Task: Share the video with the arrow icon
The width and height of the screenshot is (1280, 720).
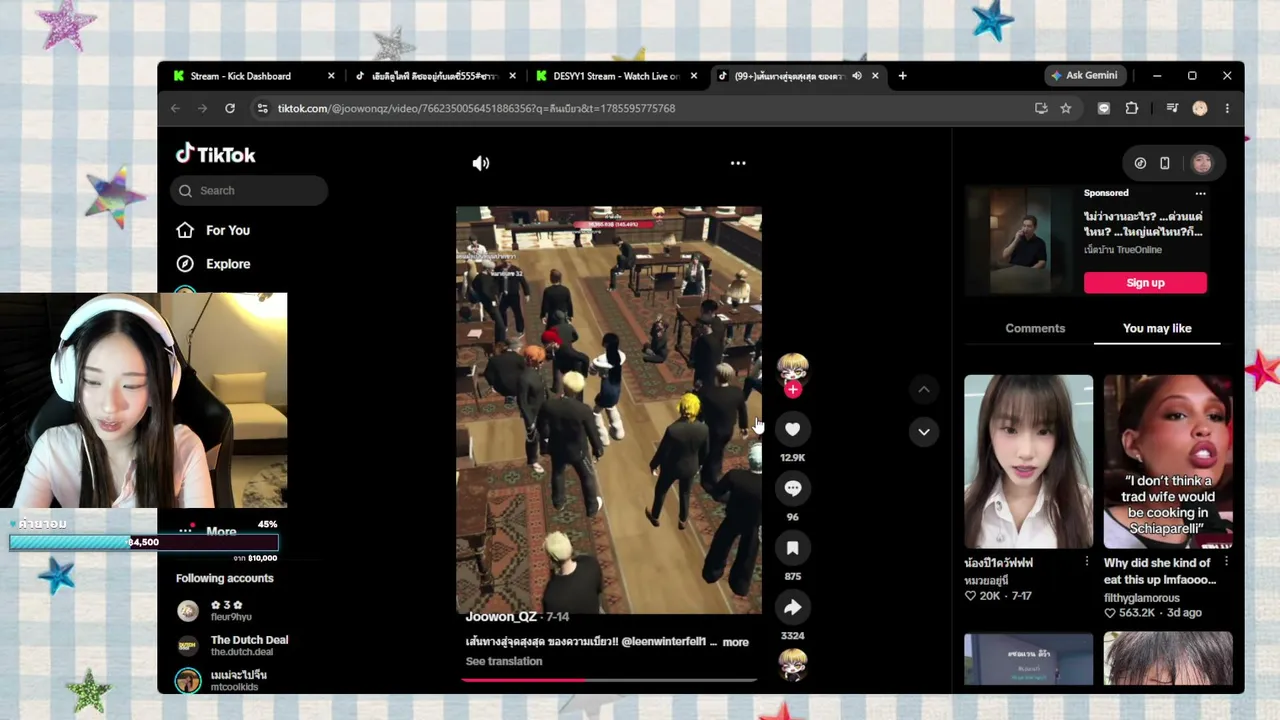Action: pyautogui.click(x=792, y=607)
